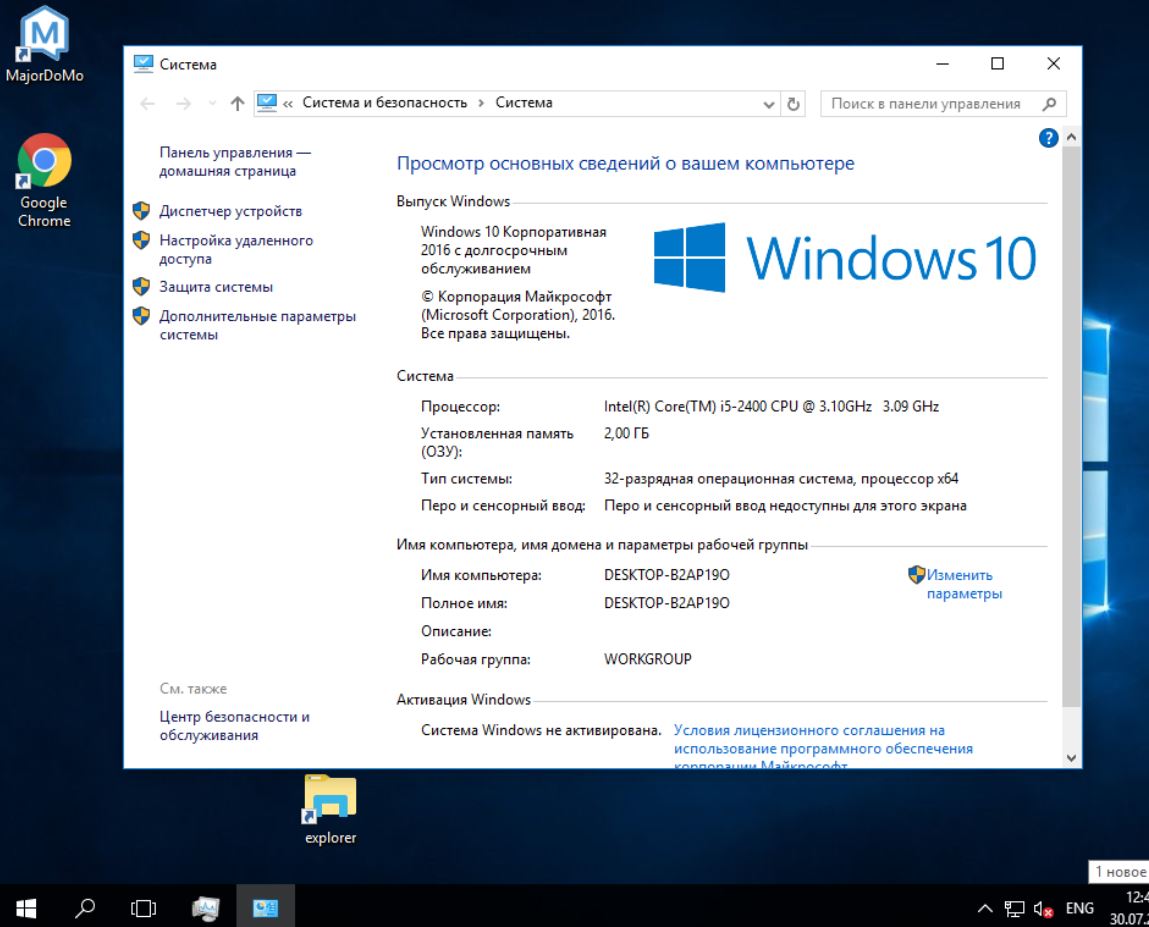Image resolution: width=1149 pixels, height=927 pixels.
Task: Open the MajorDoMo desktop shortcut
Action: tap(42, 35)
